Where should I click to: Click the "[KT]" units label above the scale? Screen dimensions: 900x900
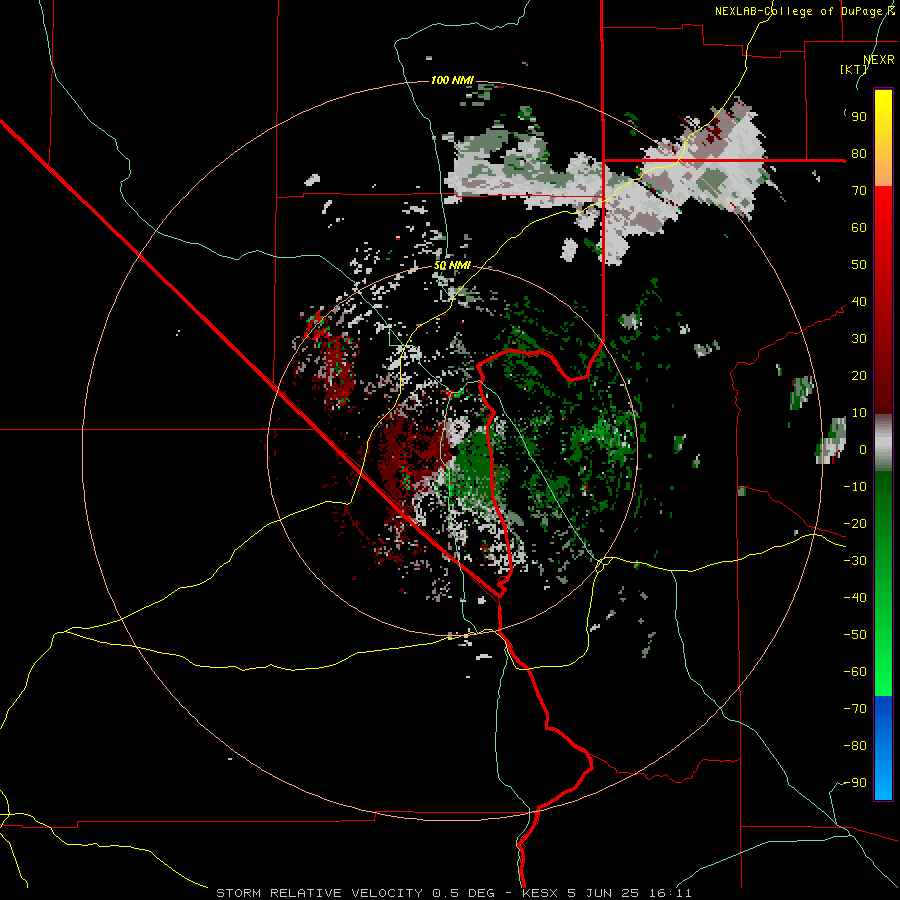(x=854, y=69)
